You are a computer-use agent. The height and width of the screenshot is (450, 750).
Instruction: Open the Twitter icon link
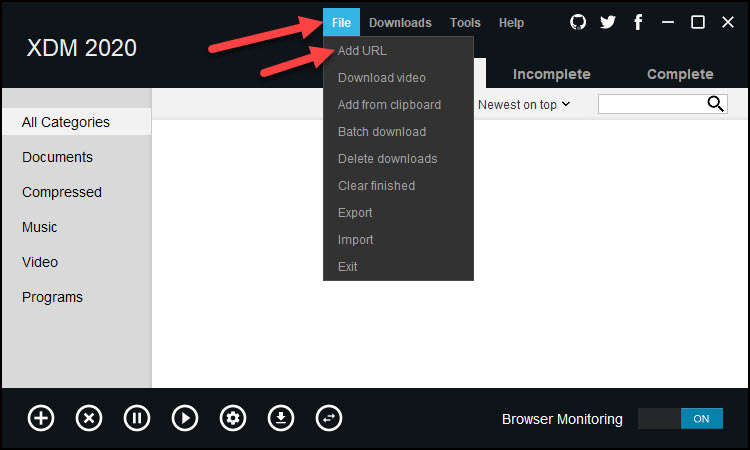point(608,22)
